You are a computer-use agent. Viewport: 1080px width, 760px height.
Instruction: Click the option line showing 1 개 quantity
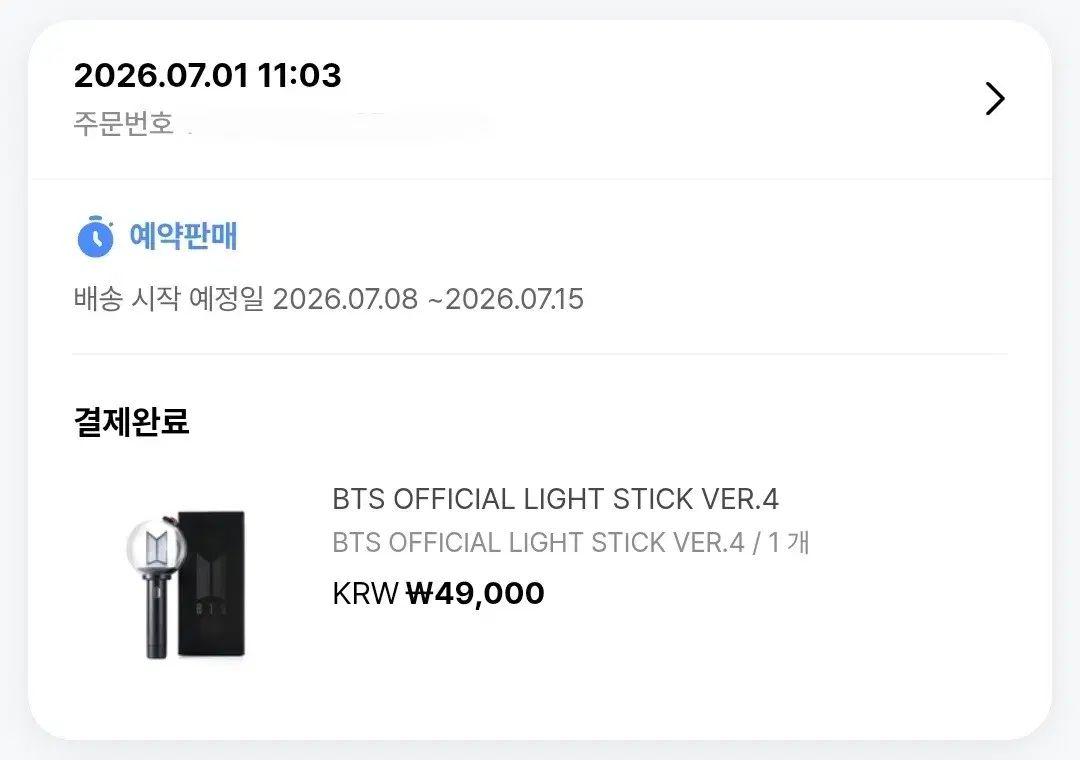(571, 543)
